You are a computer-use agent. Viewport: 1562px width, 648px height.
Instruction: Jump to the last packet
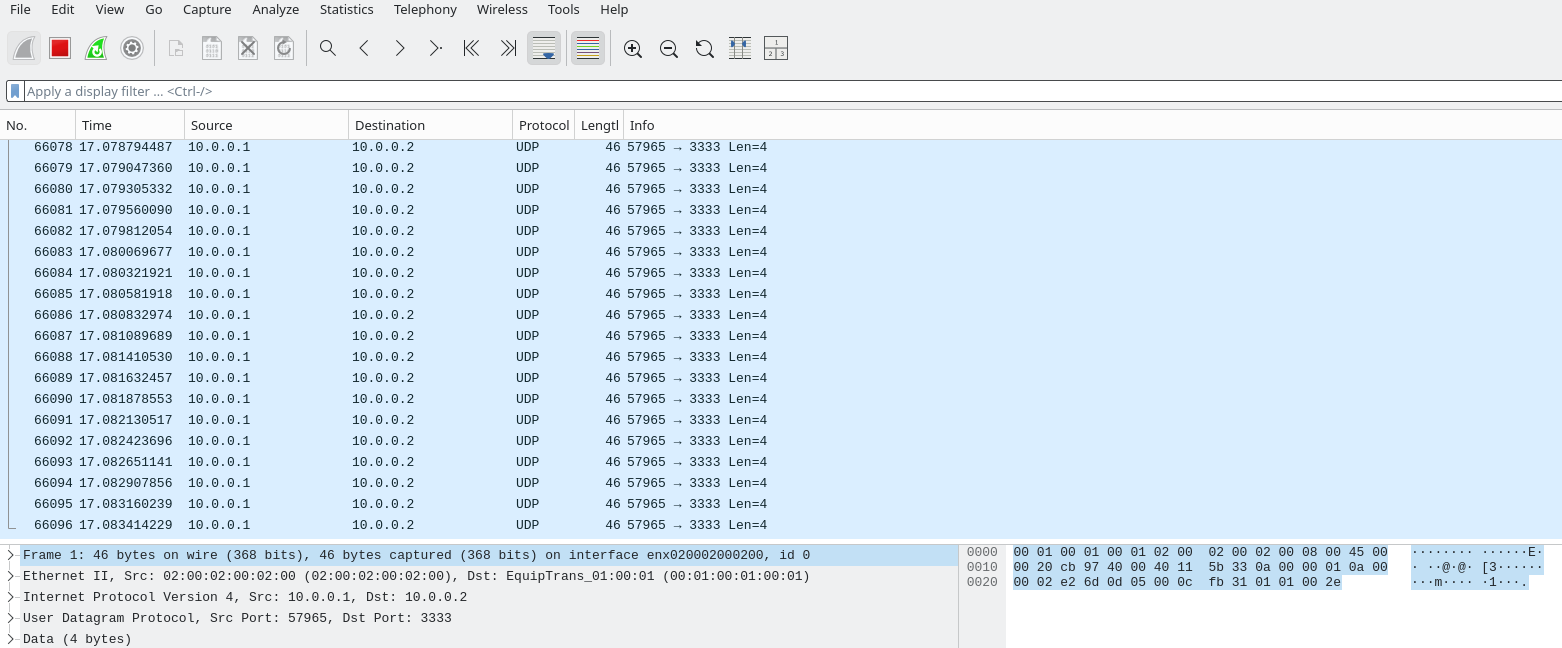(x=508, y=48)
